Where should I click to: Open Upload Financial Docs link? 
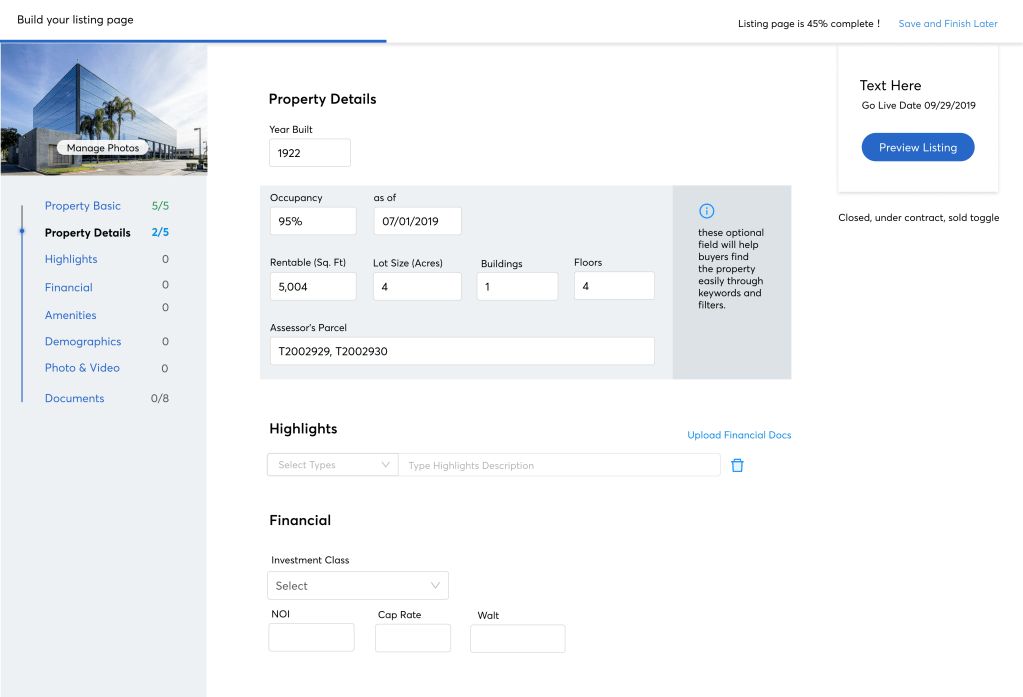tap(738, 435)
